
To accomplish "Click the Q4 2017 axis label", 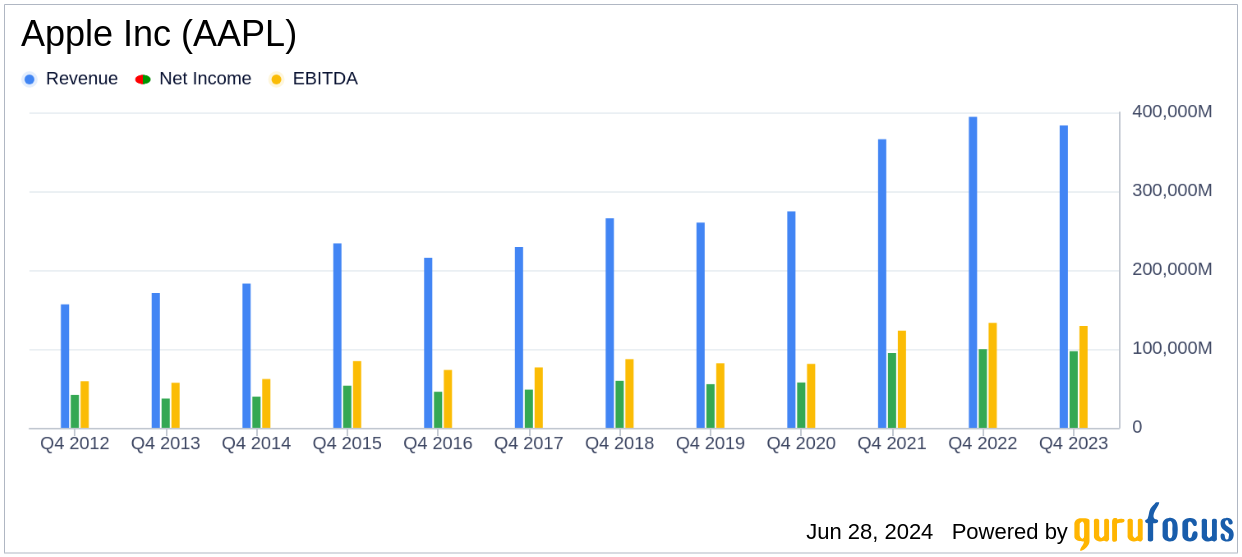I will point(529,443).
